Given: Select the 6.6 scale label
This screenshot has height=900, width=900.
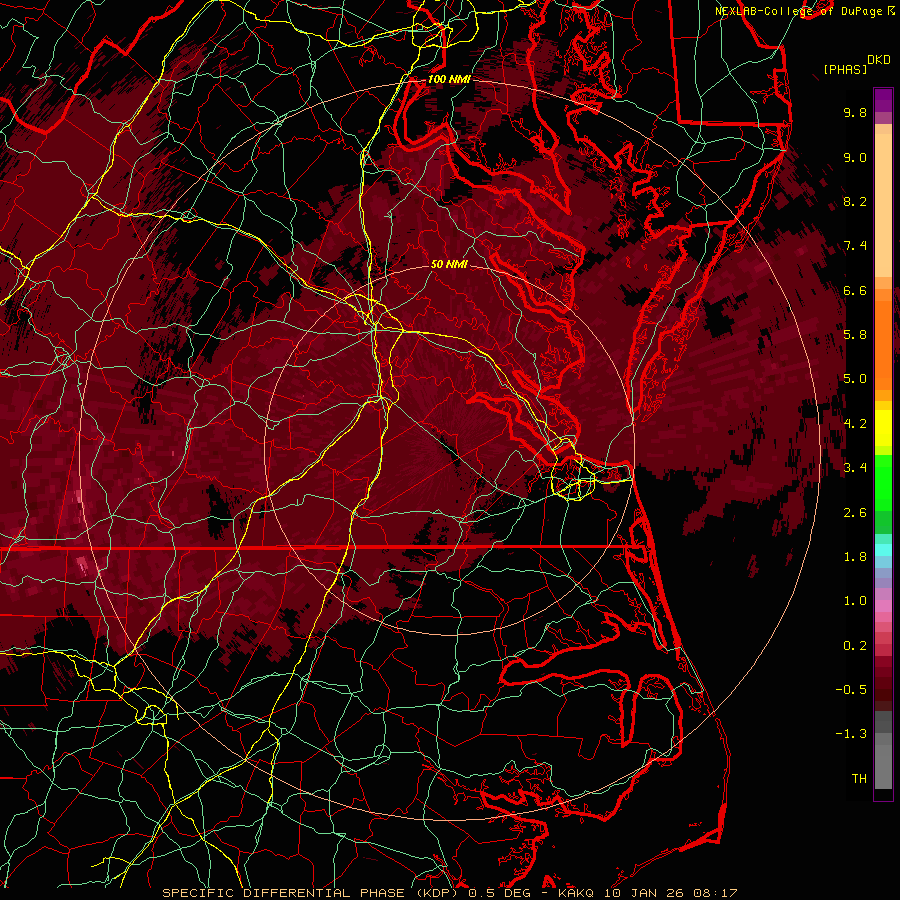Looking at the screenshot, I should click(855, 290).
